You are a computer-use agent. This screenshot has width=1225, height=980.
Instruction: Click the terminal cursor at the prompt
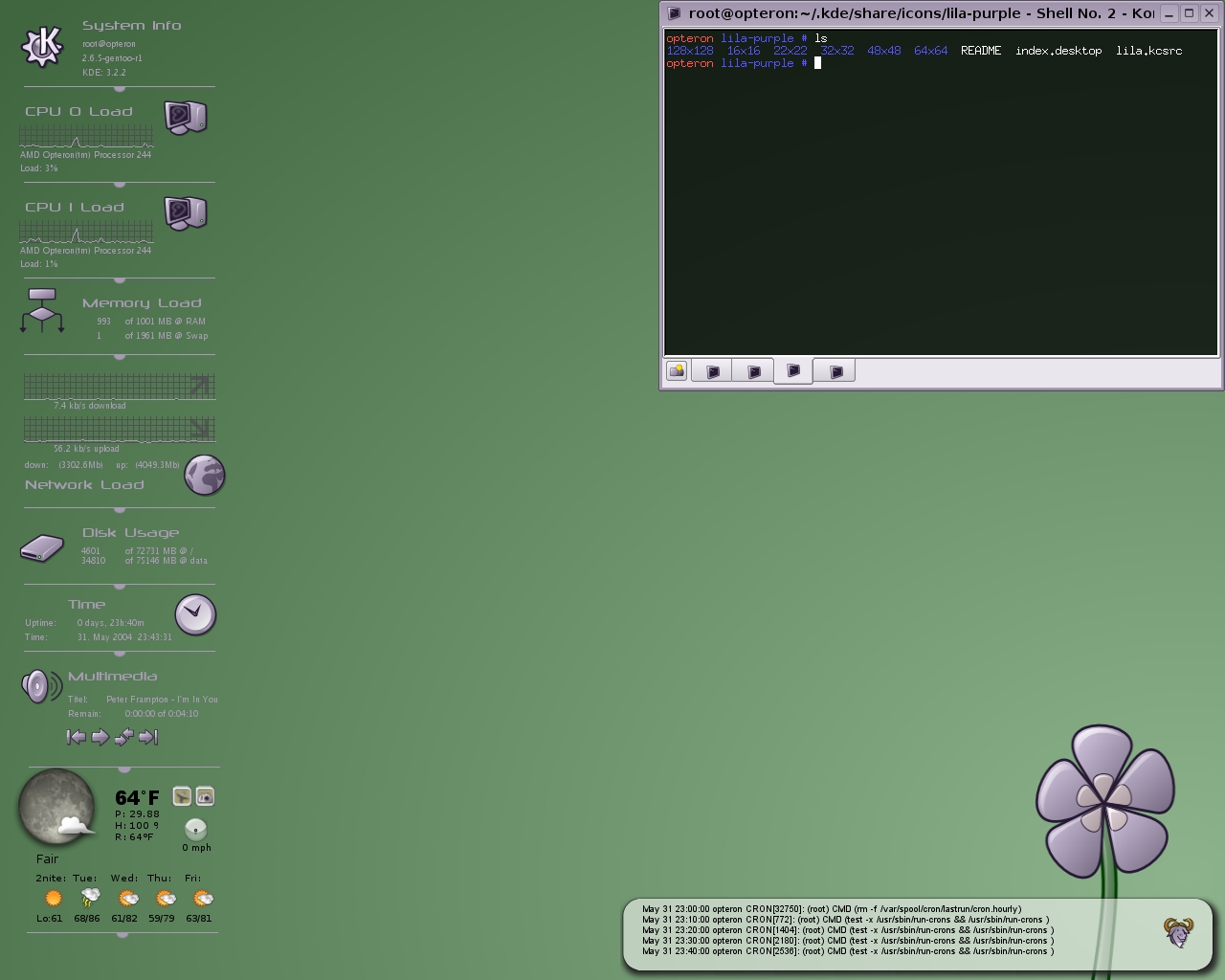[817, 63]
